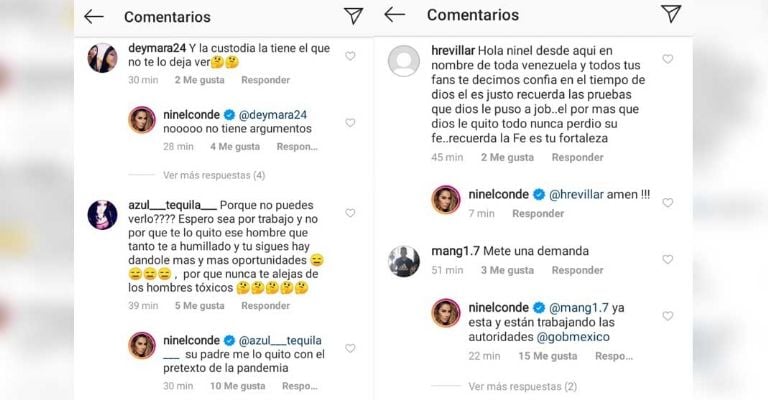Viewport: 768px width, 400px height.
Task: Open deymara24's profile picture
Action: 103,58
